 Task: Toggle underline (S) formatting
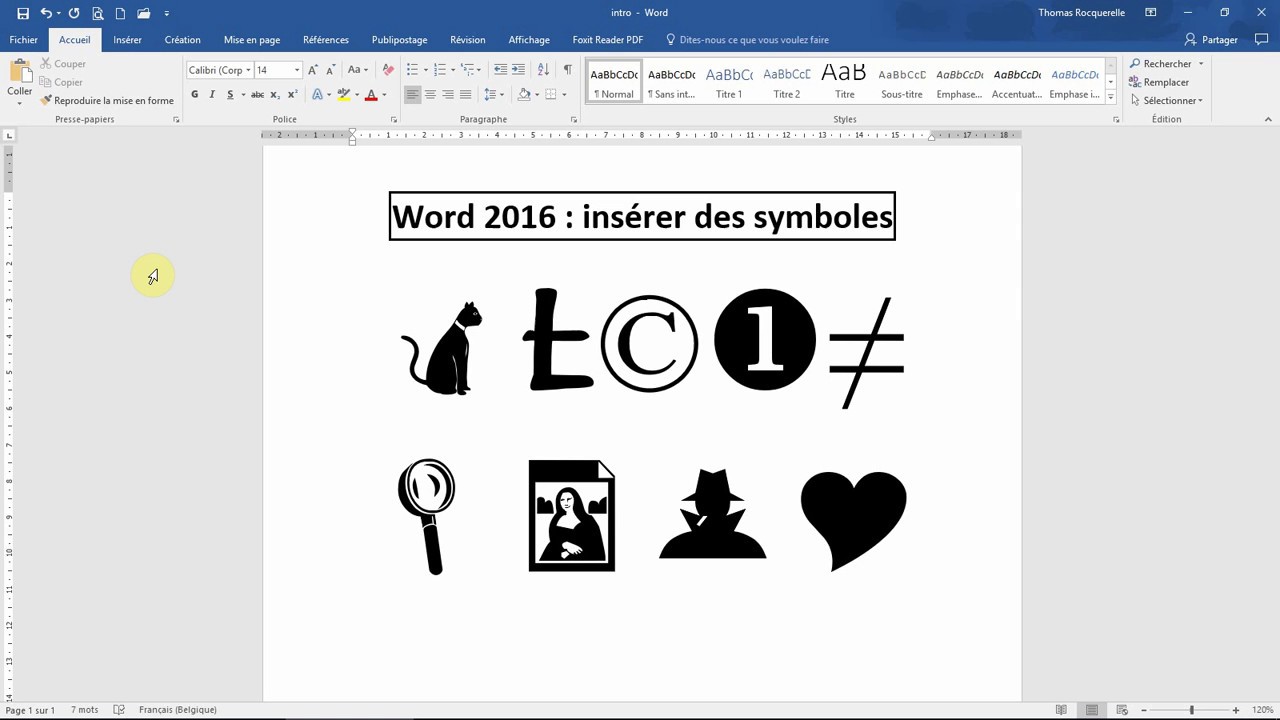point(230,95)
